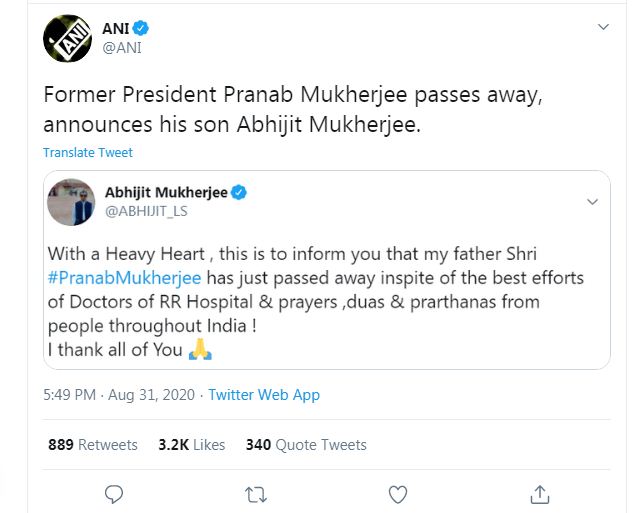This screenshot has width=638, height=513.
Task: View the 889 Retweets list
Action: [x=93, y=444]
